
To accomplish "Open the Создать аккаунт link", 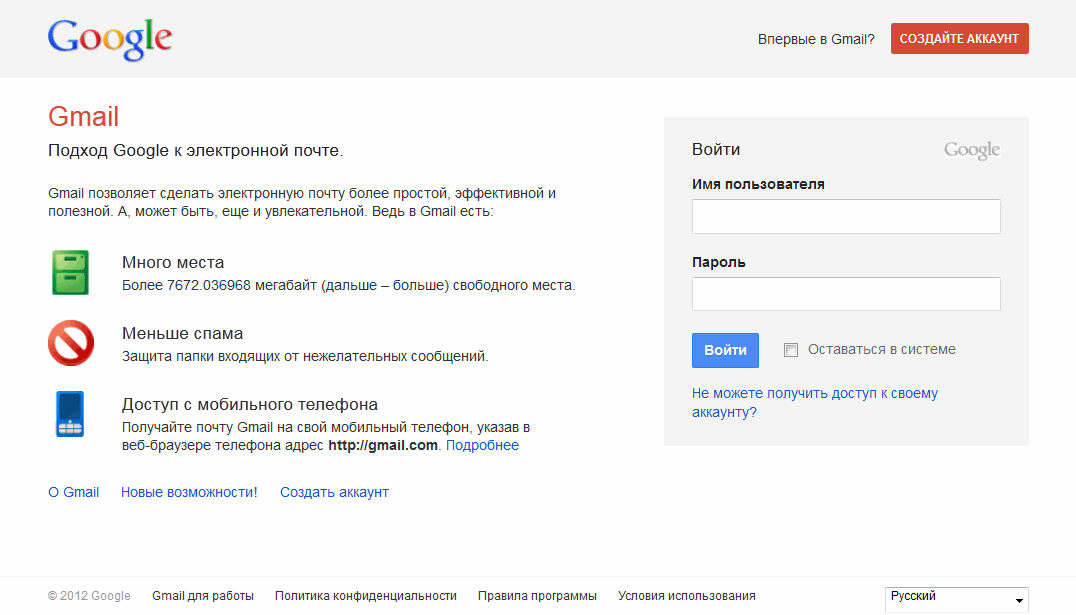I will [334, 492].
